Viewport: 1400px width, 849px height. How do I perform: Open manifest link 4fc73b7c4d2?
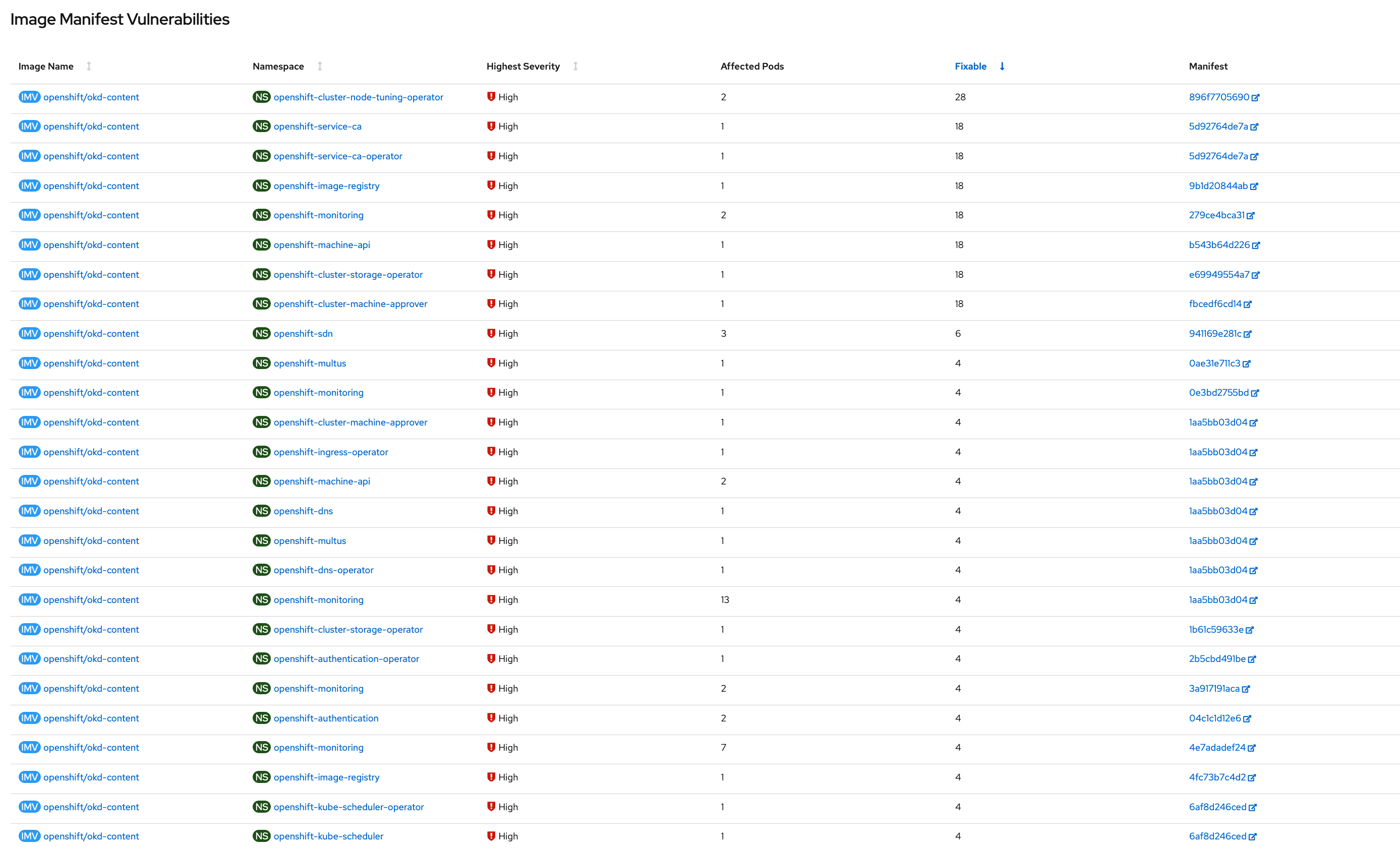(1217, 777)
